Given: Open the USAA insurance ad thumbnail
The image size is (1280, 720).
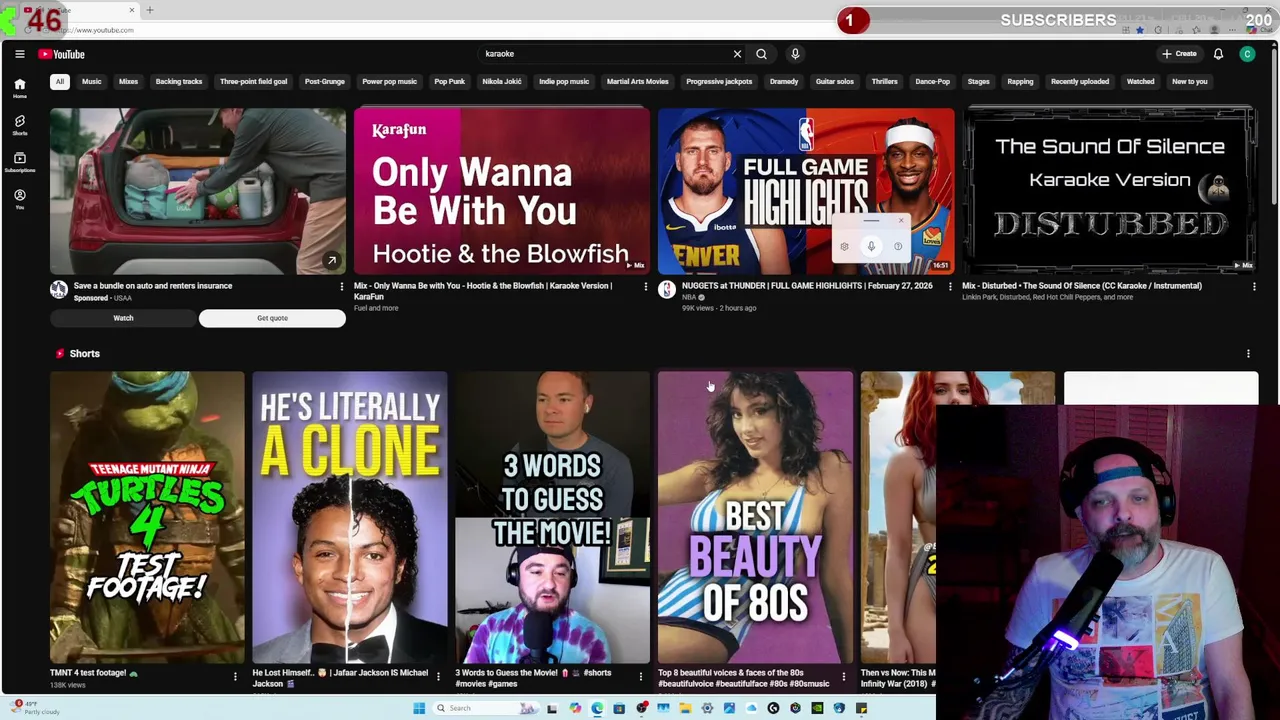Looking at the screenshot, I should (x=198, y=191).
